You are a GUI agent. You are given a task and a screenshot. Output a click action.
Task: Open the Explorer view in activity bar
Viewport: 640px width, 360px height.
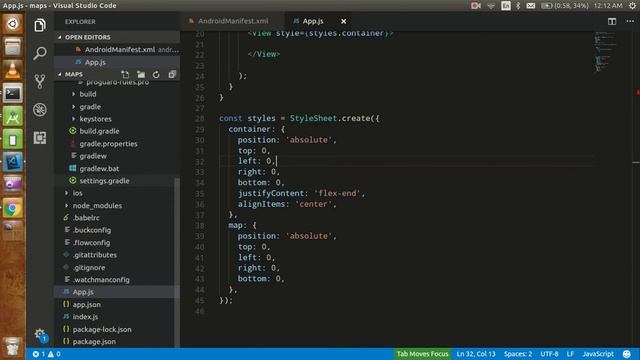[40, 25]
